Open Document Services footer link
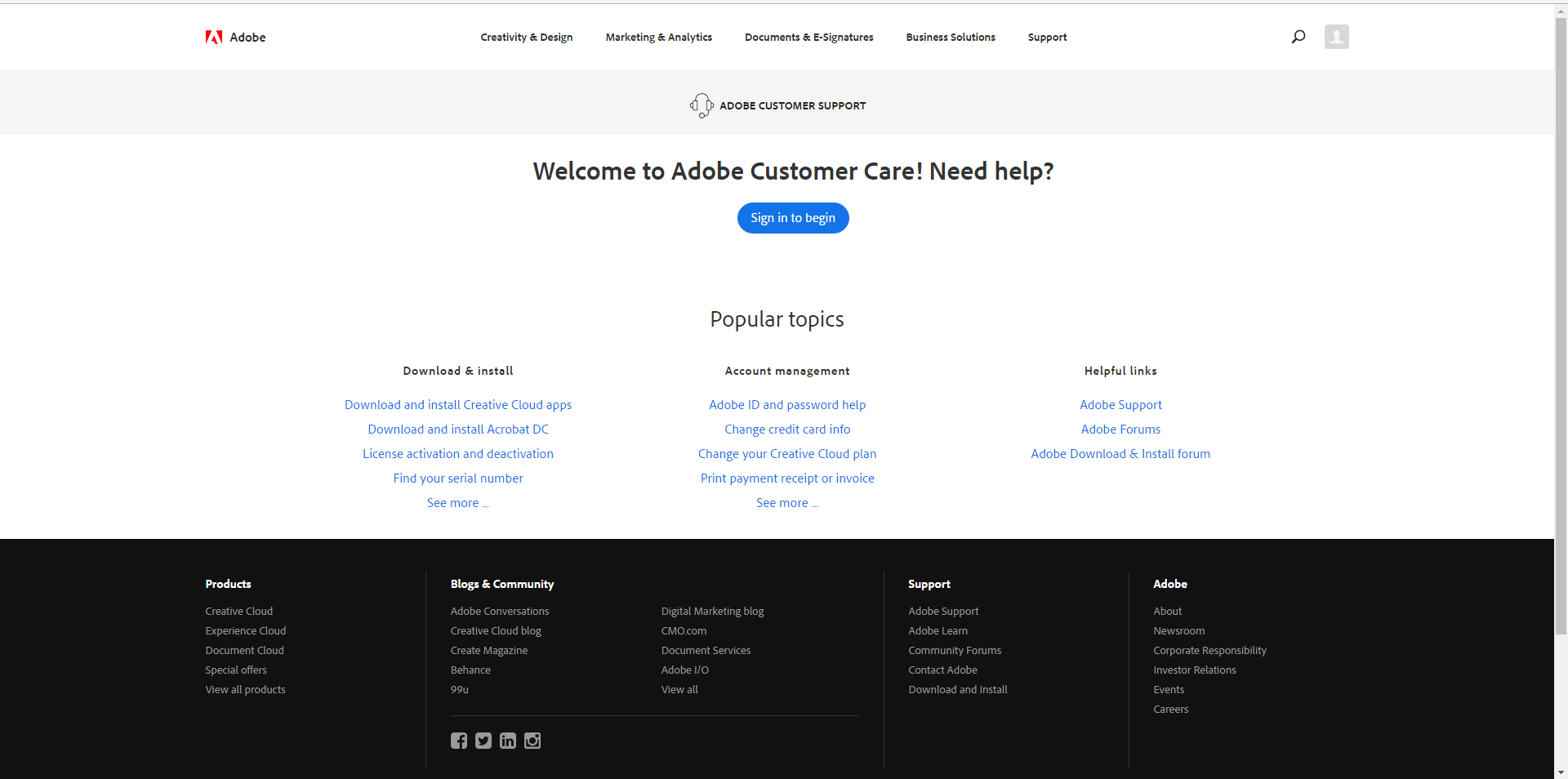 706,650
